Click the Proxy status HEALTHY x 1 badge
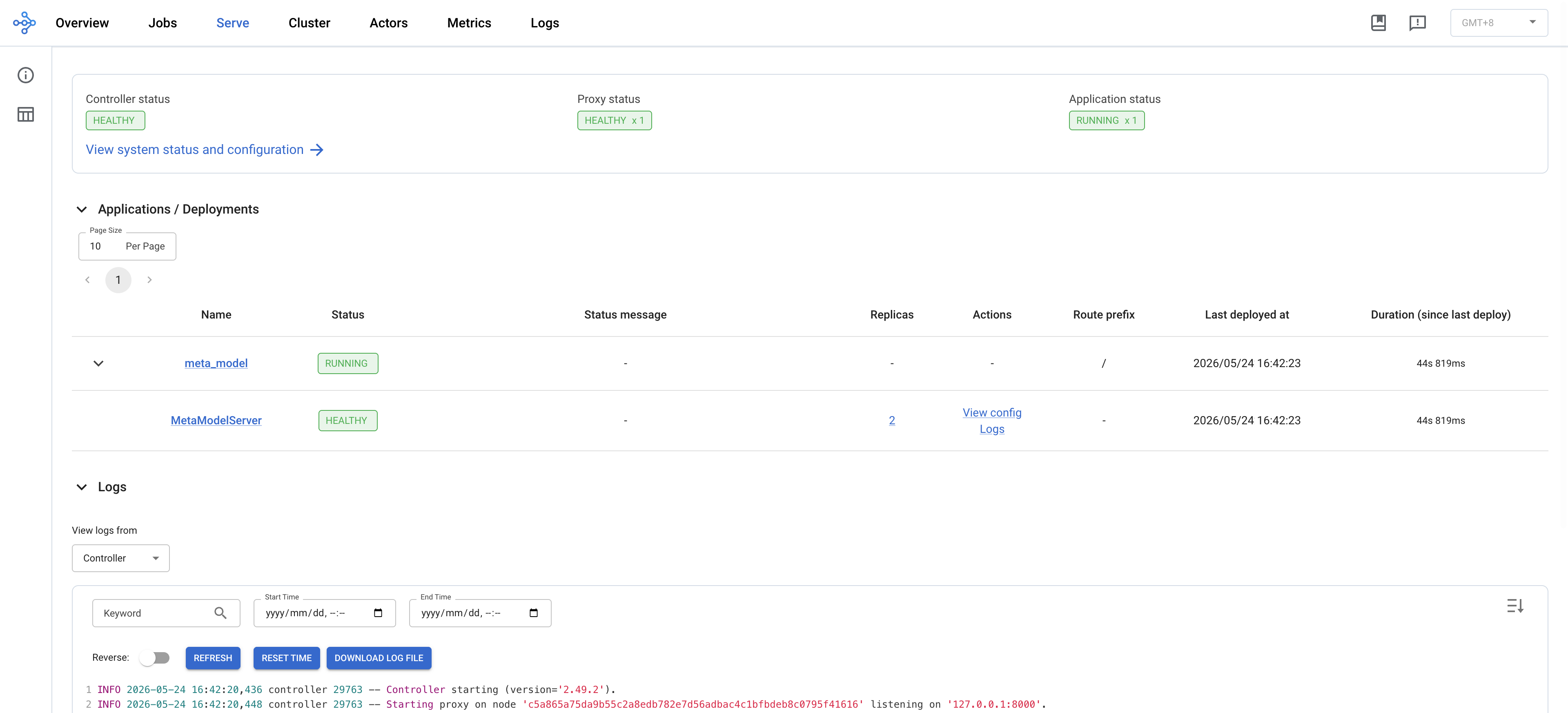The height and width of the screenshot is (713, 1568). point(614,120)
